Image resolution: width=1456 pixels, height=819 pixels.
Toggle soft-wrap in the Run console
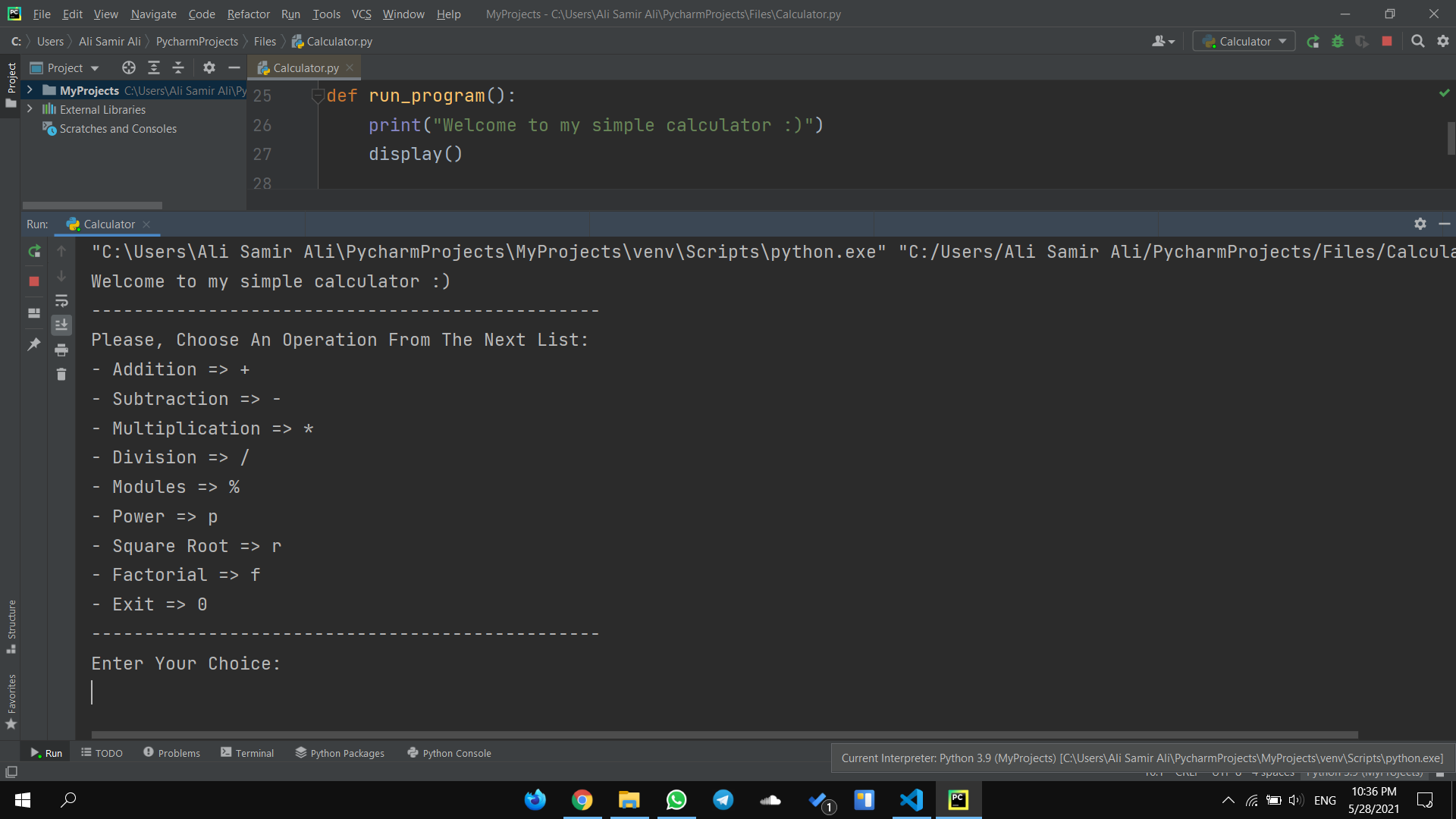[x=61, y=301]
